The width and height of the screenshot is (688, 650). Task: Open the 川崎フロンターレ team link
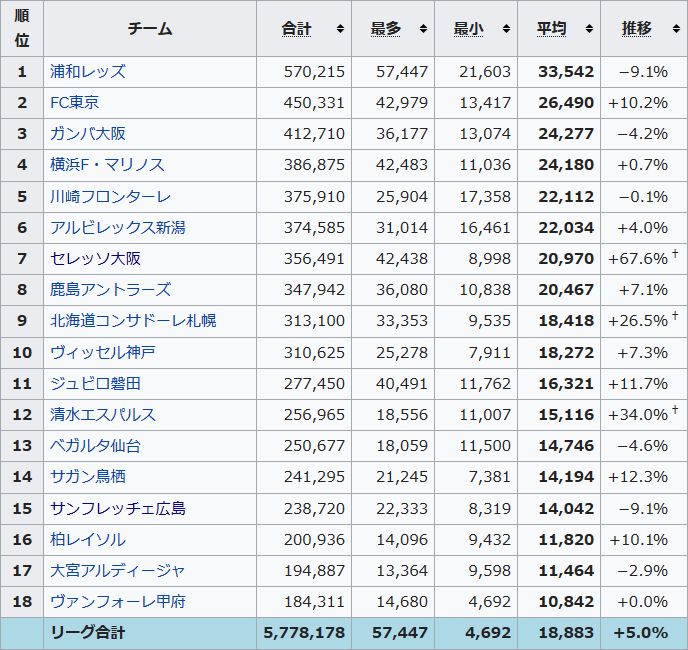pyautogui.click(x=110, y=197)
